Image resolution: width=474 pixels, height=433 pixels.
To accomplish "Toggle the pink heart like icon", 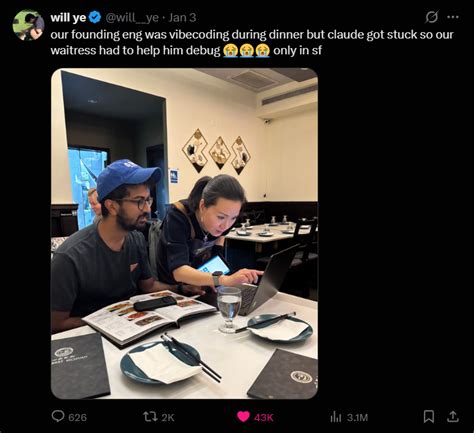I will coord(243,417).
